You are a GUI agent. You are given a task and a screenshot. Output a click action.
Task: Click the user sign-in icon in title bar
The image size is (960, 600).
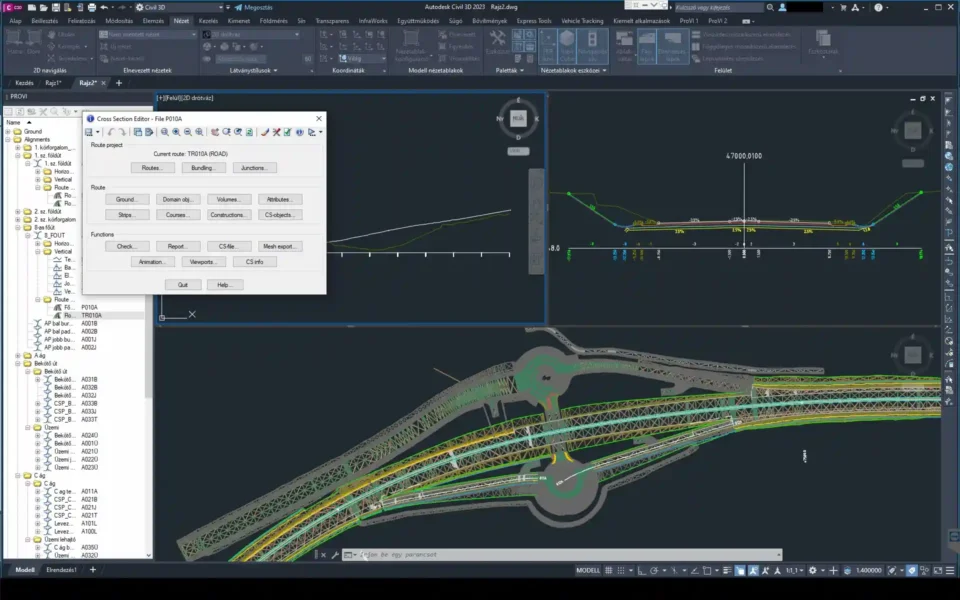point(782,7)
